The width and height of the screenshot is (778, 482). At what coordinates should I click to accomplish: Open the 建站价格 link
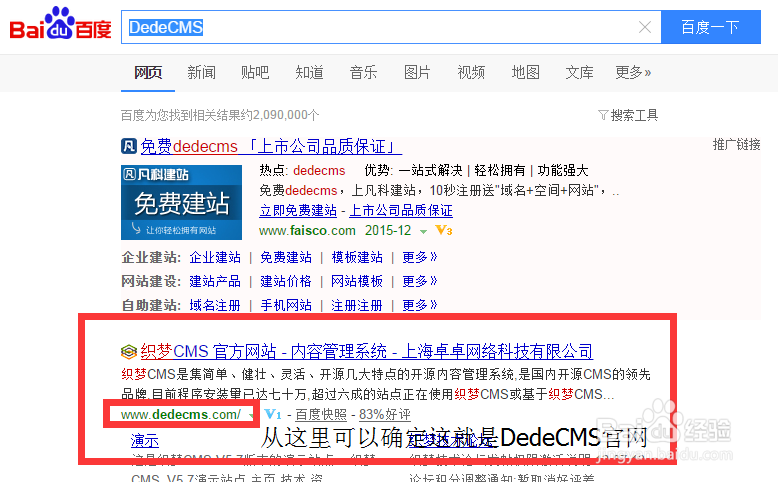[x=286, y=281]
